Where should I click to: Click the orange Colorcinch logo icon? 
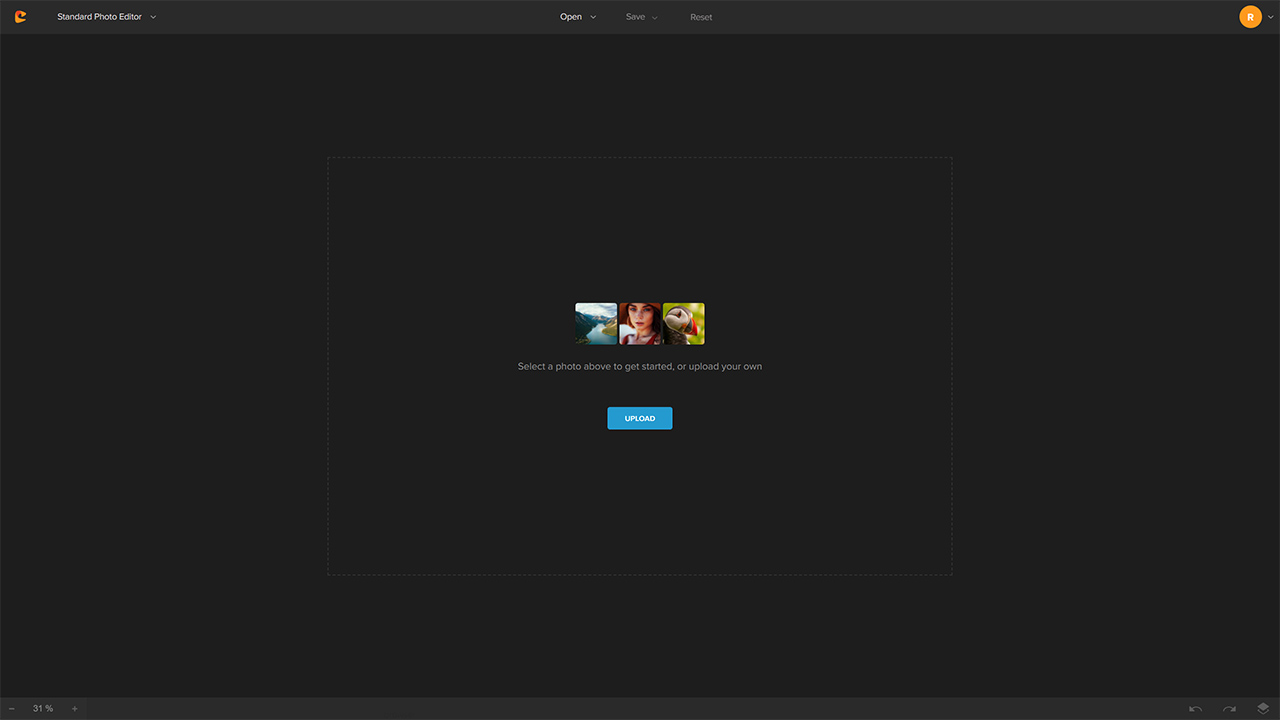pos(20,17)
